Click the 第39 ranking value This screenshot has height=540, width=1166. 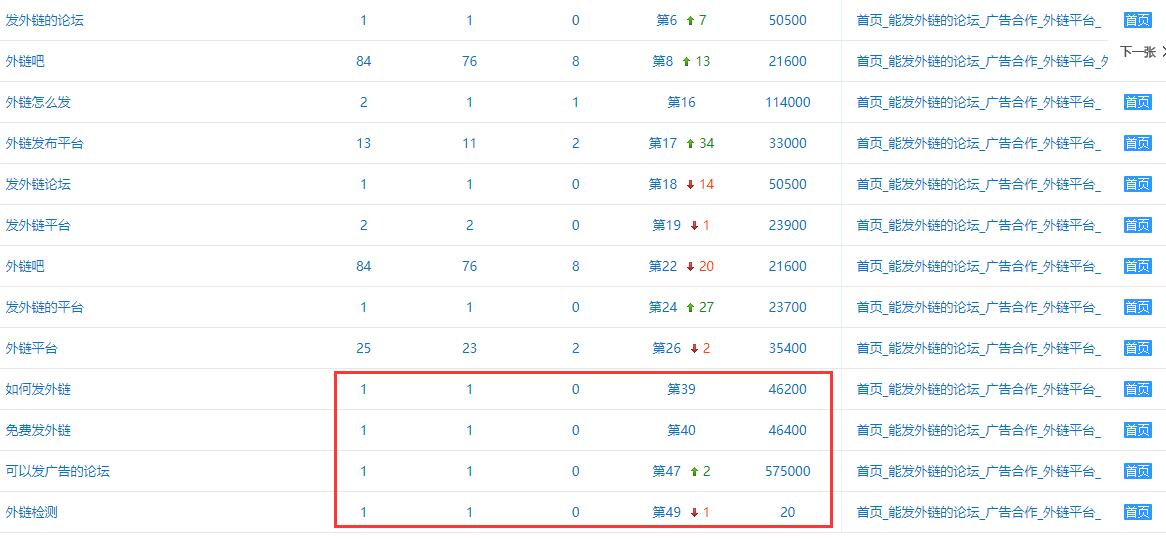click(x=681, y=389)
